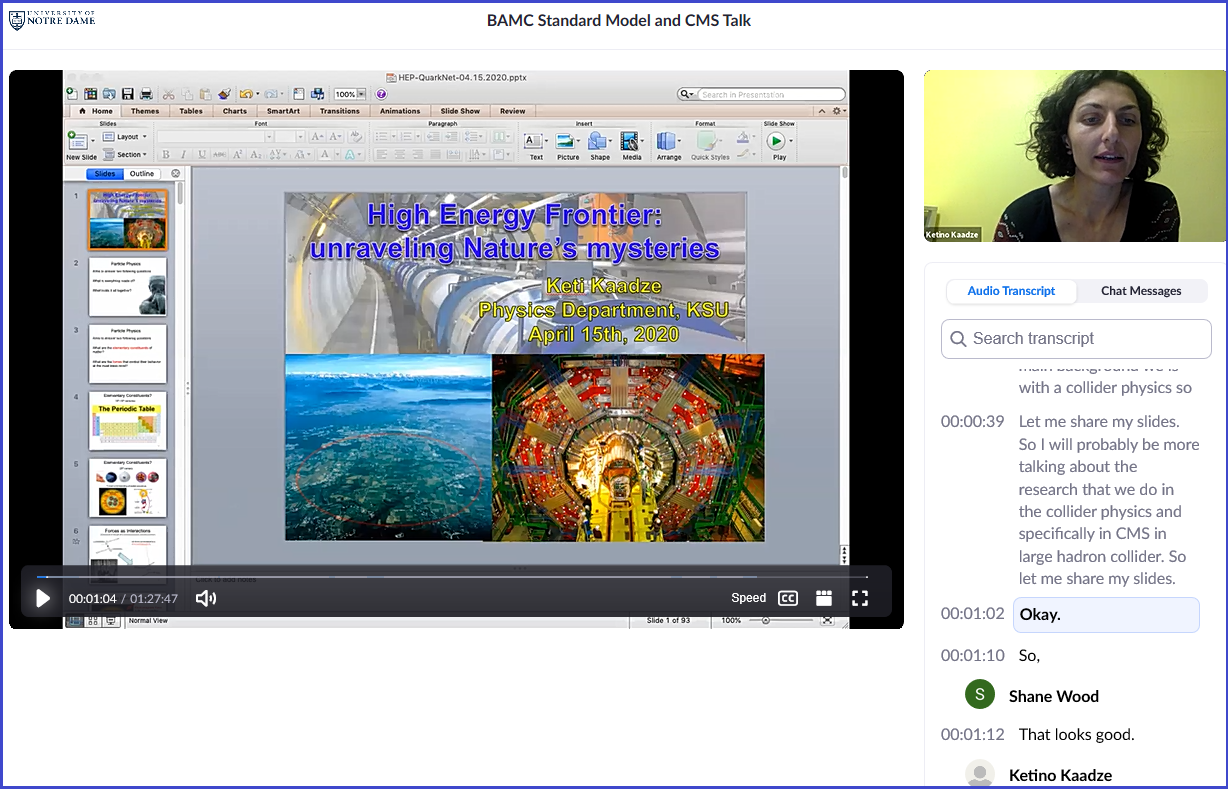Click the 00:00:39 transcript timestamp

[972, 421]
